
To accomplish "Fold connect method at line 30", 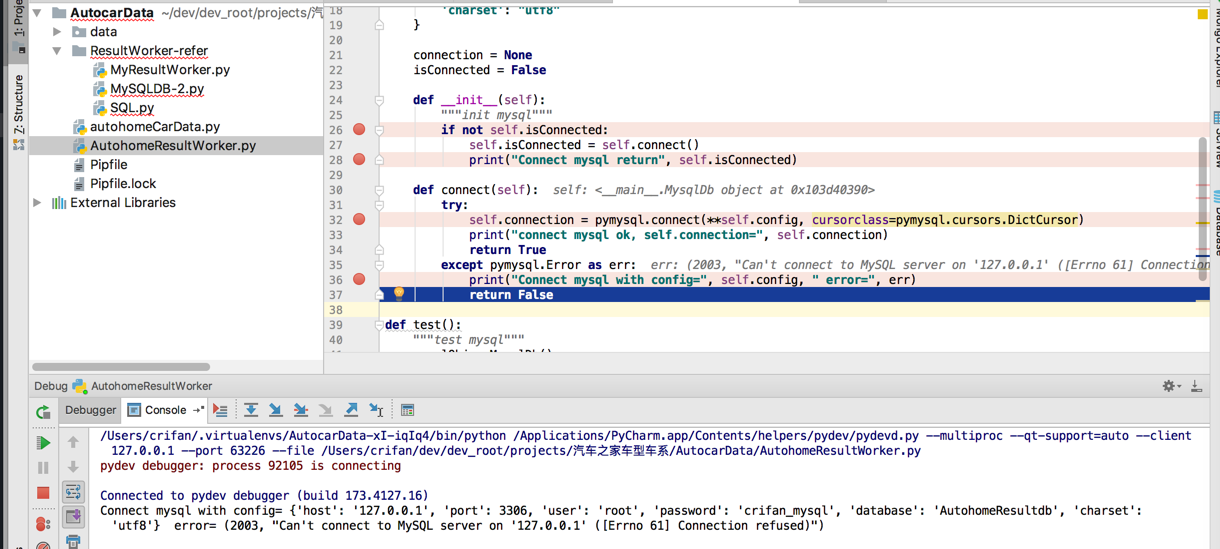I will pyautogui.click(x=379, y=190).
